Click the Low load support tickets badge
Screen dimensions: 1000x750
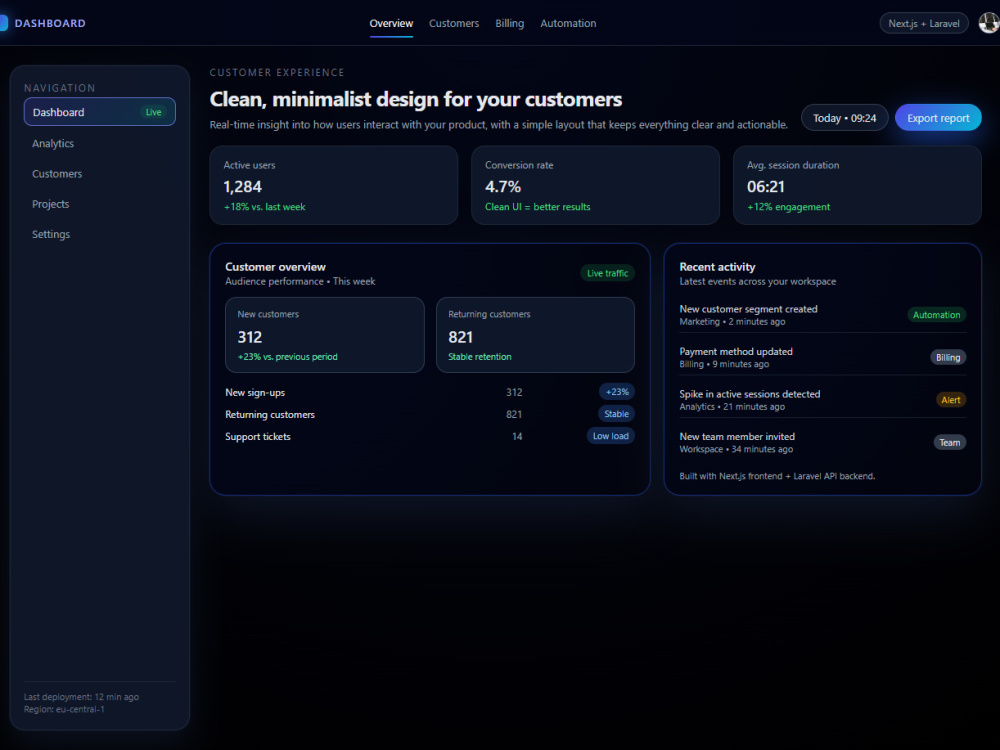(x=610, y=436)
